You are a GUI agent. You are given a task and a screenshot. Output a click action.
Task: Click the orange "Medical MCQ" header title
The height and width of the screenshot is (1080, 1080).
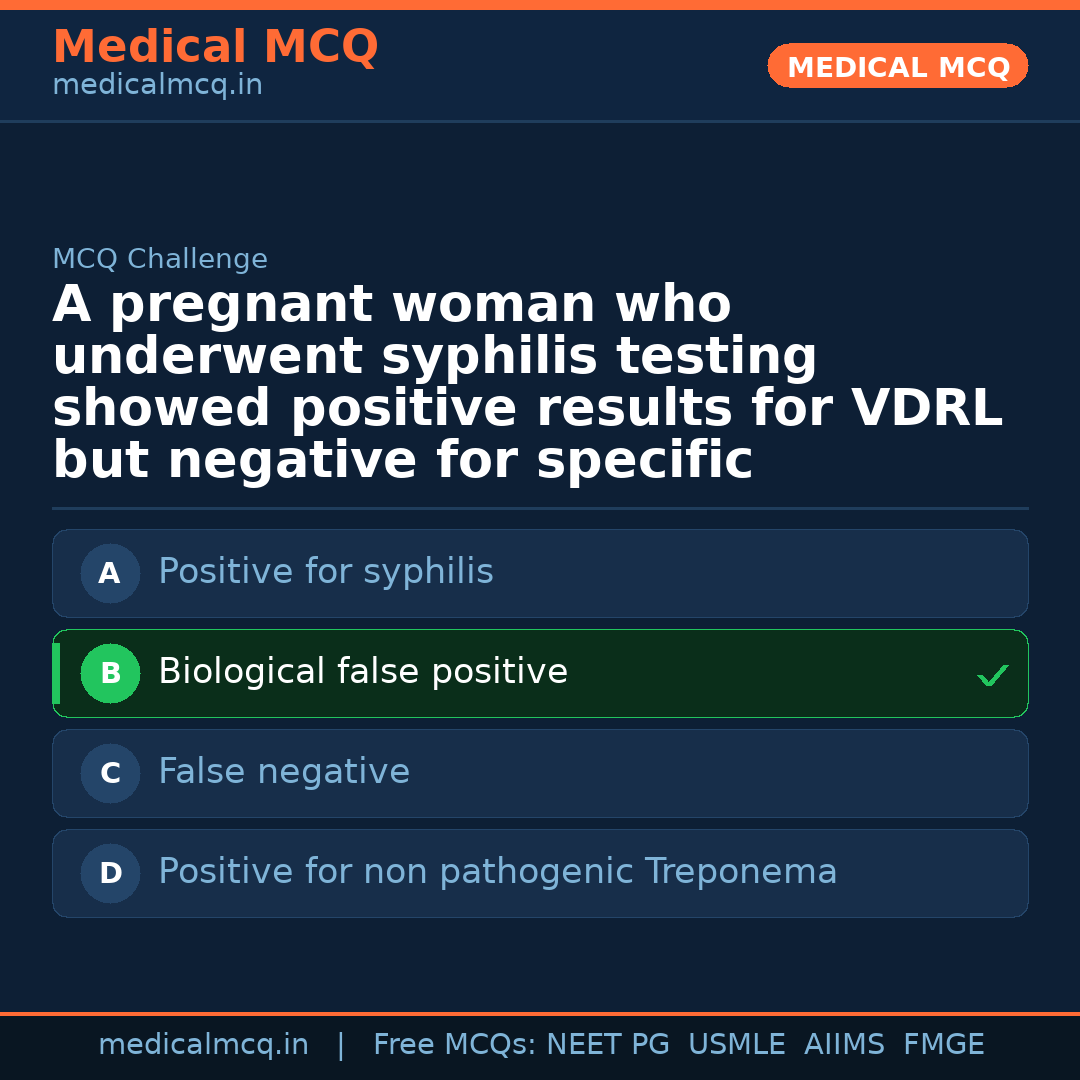coord(215,47)
